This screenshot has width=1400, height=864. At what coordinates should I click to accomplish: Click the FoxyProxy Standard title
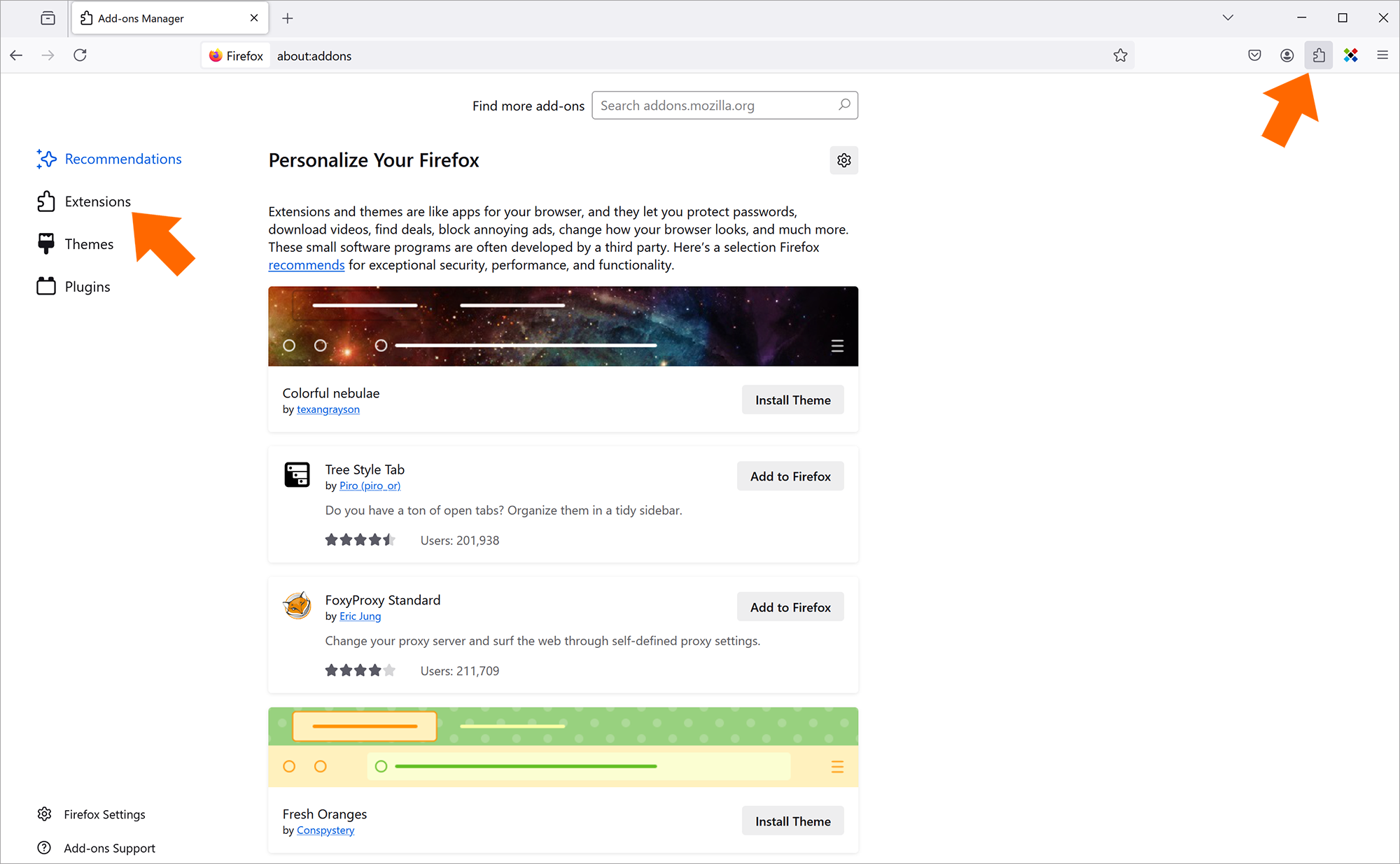point(383,600)
